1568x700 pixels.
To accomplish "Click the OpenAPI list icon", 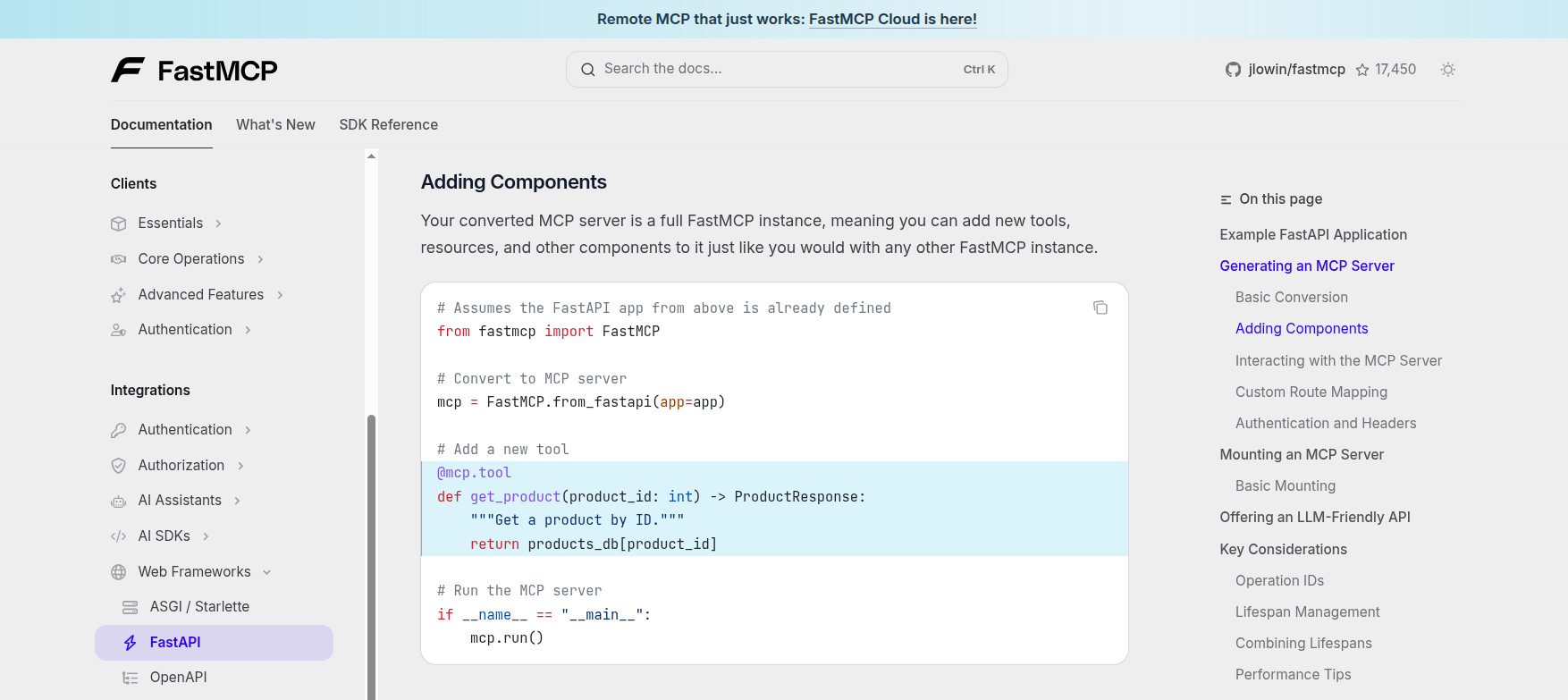I will pos(131,678).
